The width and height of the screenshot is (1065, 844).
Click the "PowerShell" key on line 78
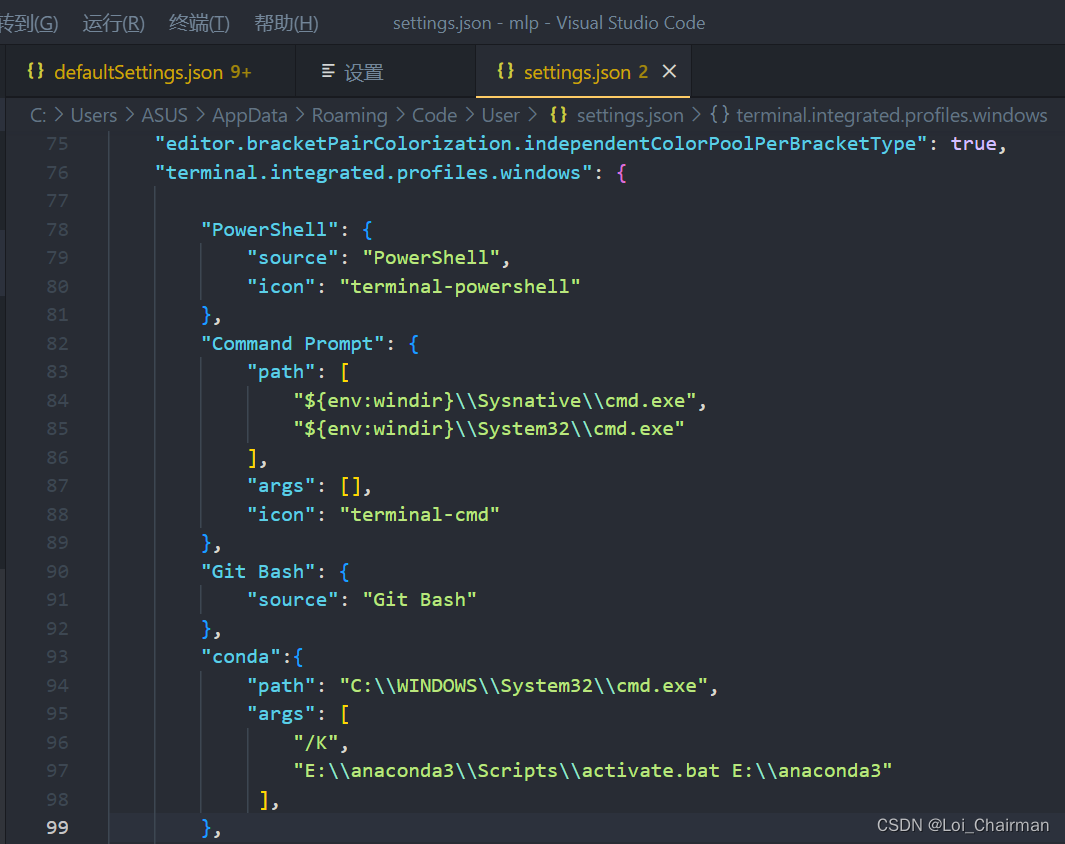[x=270, y=230]
